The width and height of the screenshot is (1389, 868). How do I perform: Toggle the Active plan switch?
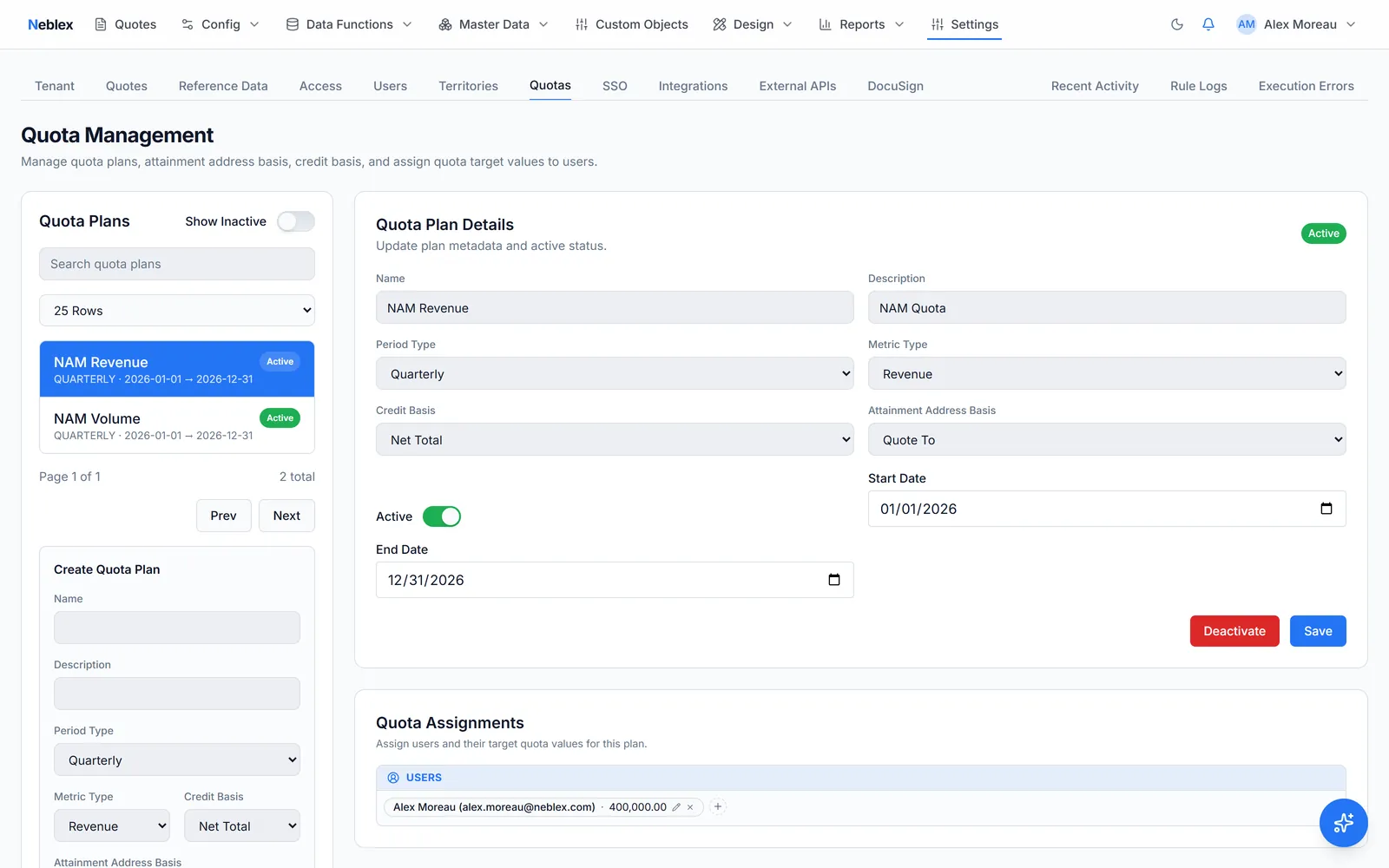click(x=442, y=516)
